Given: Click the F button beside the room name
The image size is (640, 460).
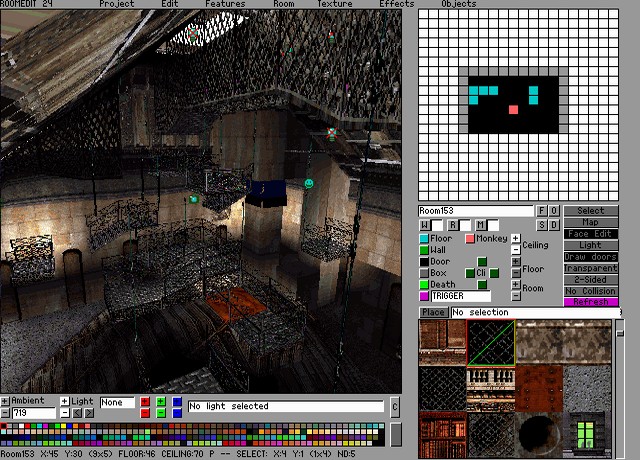Looking at the screenshot, I should coord(542,211).
